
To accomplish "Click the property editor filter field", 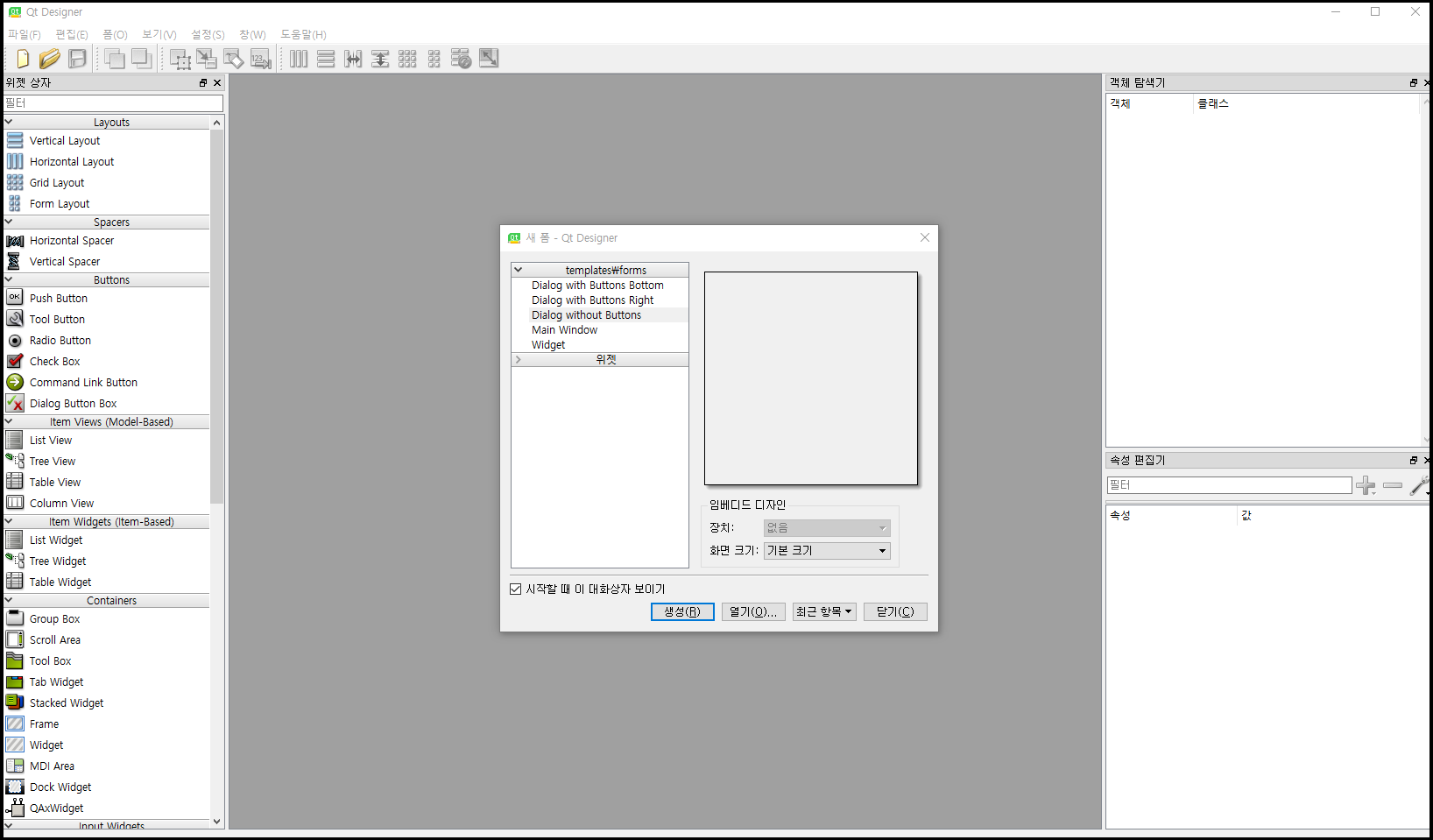I will point(1229,484).
